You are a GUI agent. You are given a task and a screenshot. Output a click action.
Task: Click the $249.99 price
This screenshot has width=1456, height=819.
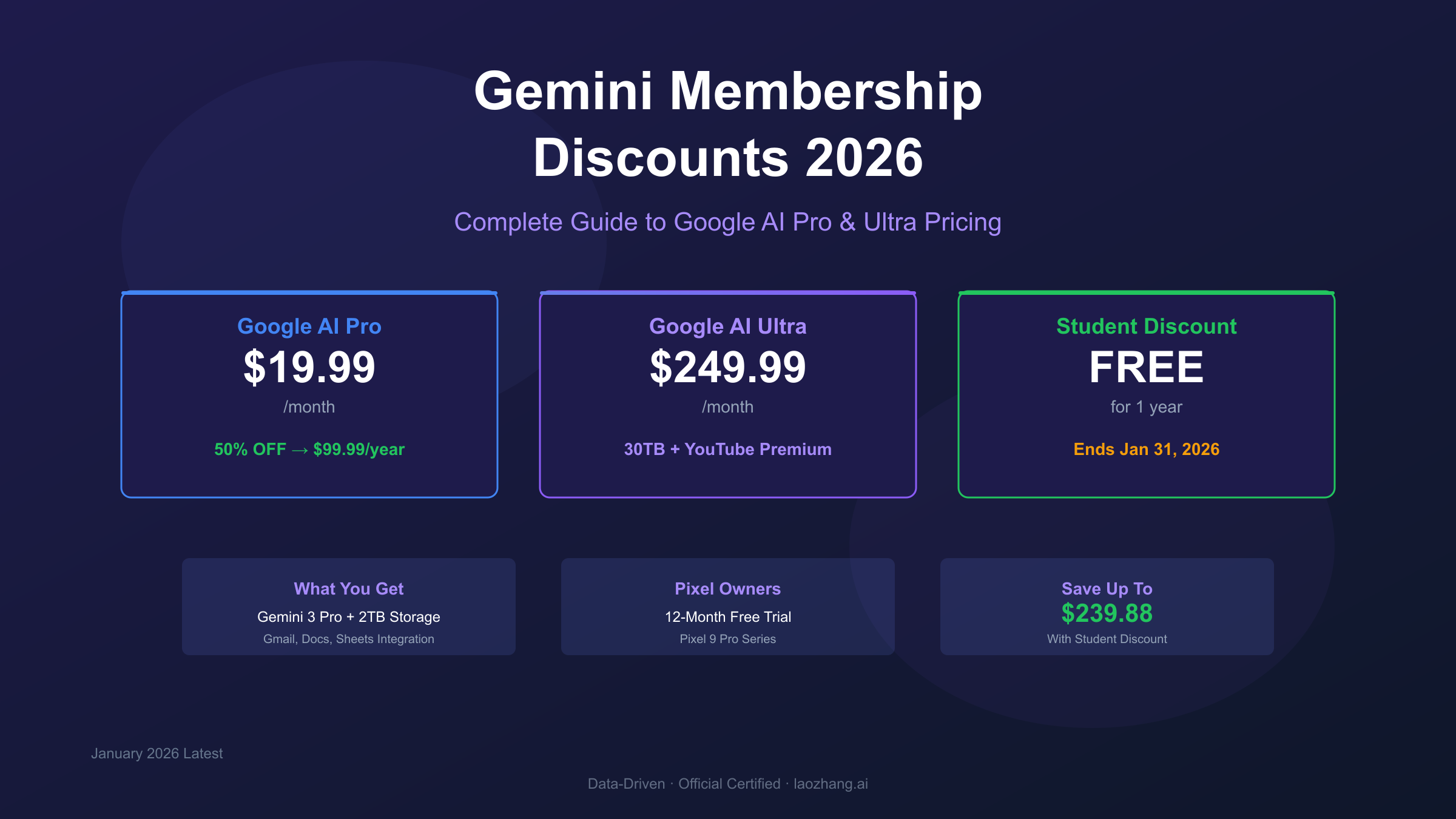click(x=727, y=367)
